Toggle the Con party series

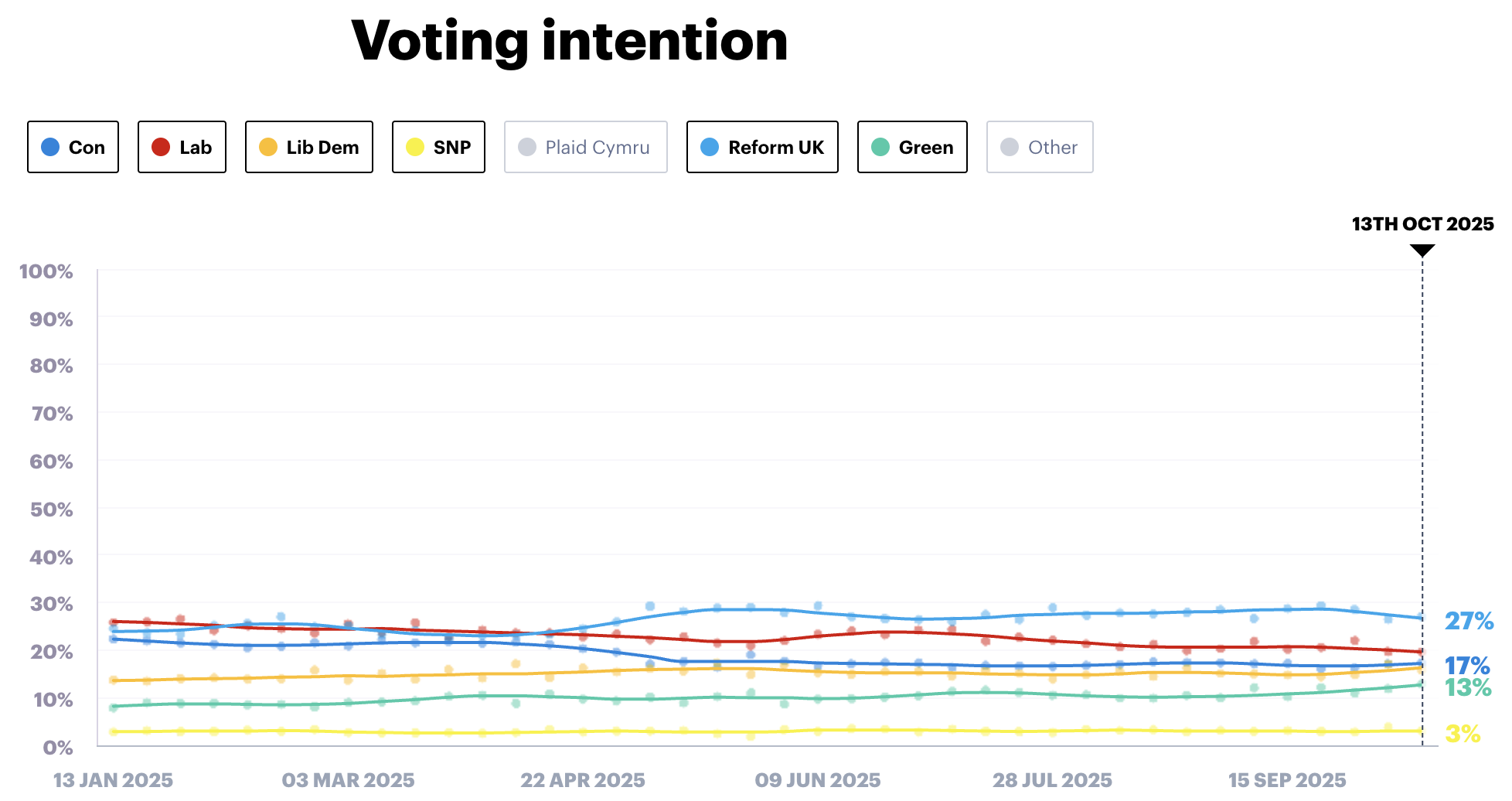[73, 147]
